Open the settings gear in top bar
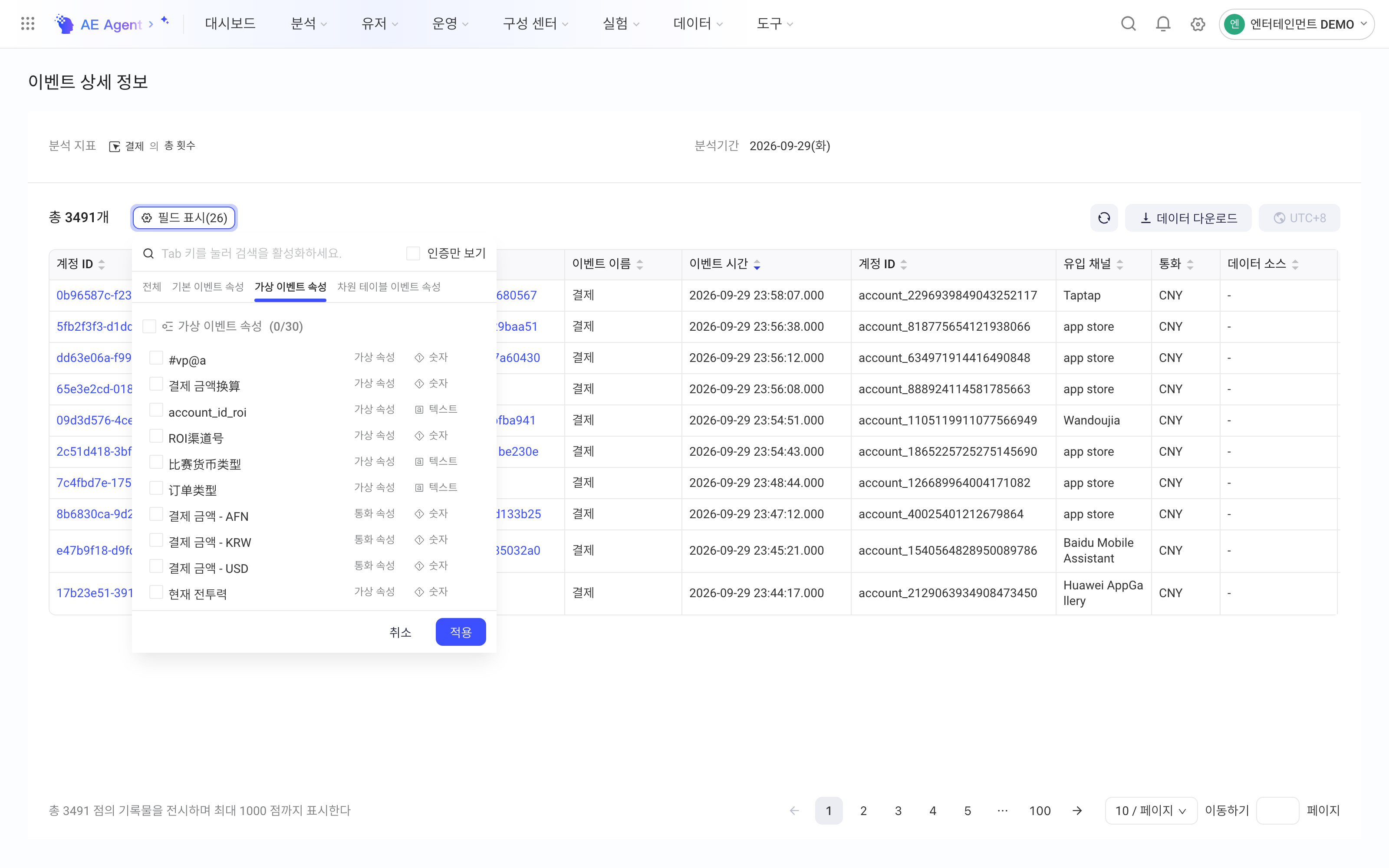 1197,24
